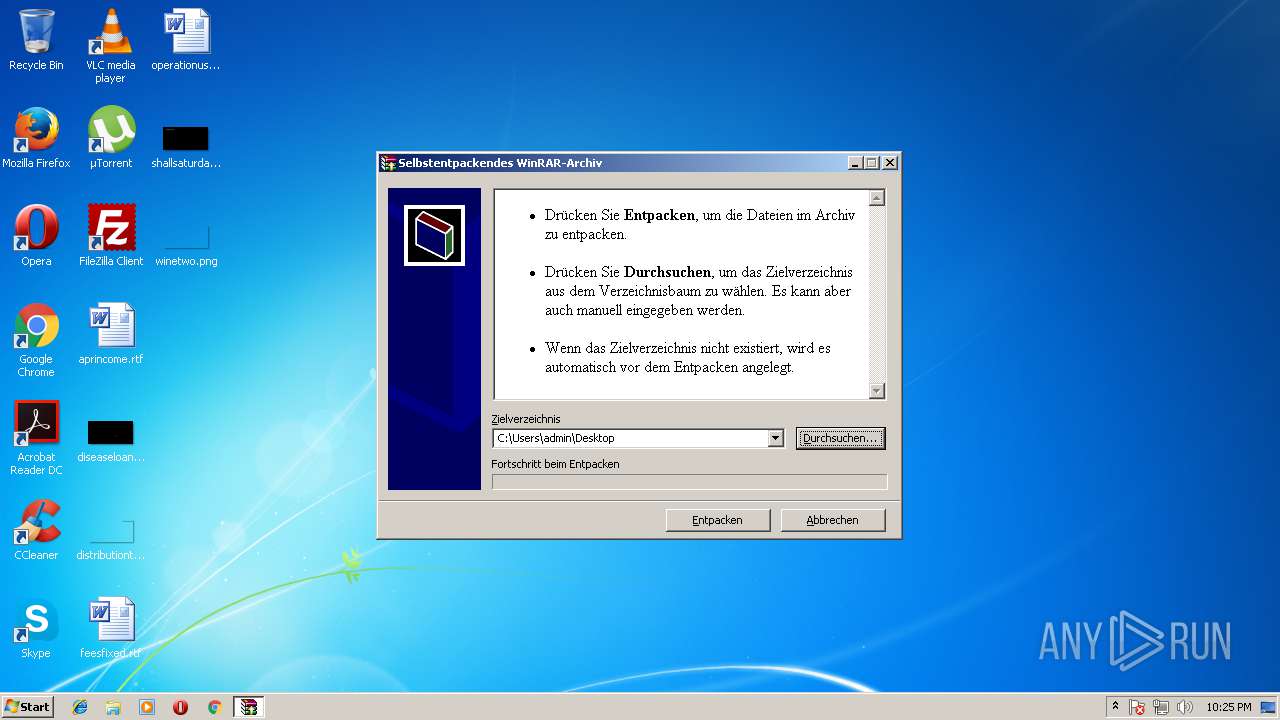Open feesfixed.rtf document icon
1280x720 pixels.
[x=110, y=628]
